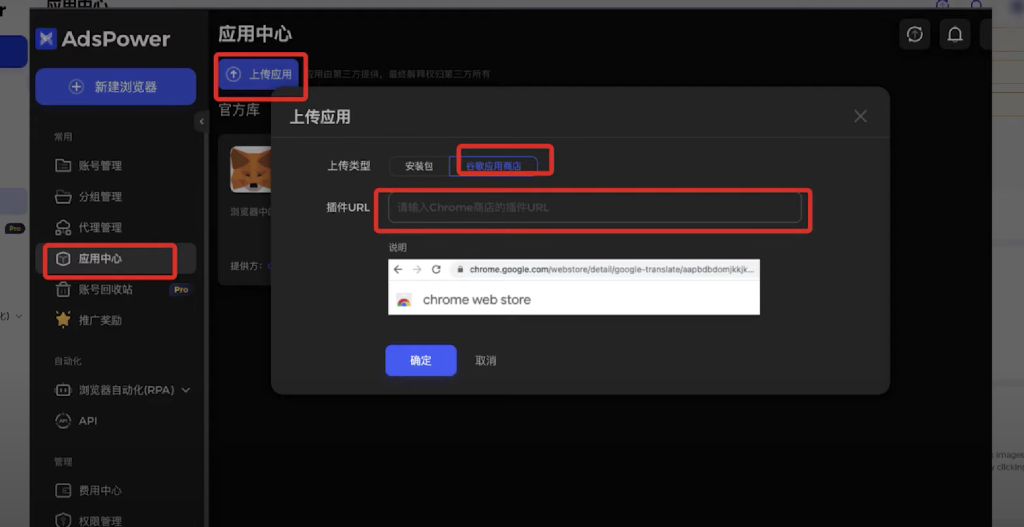Click the 代理管理 network icon
This screenshot has height=527, width=1024.
63,227
